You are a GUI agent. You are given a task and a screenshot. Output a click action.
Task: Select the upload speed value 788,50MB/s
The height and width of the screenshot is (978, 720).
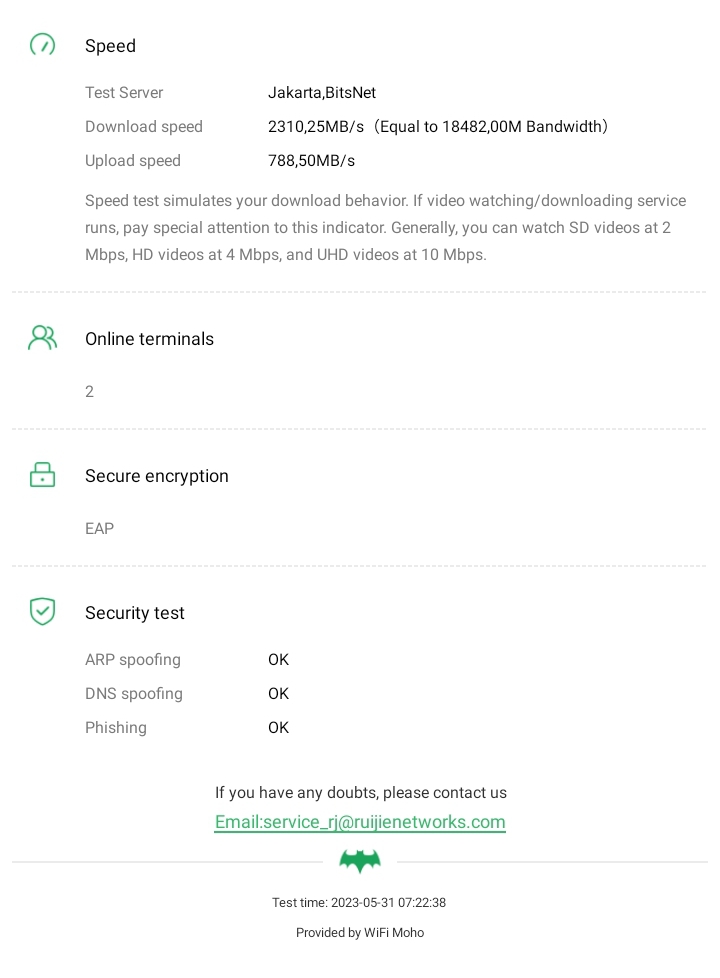(311, 161)
